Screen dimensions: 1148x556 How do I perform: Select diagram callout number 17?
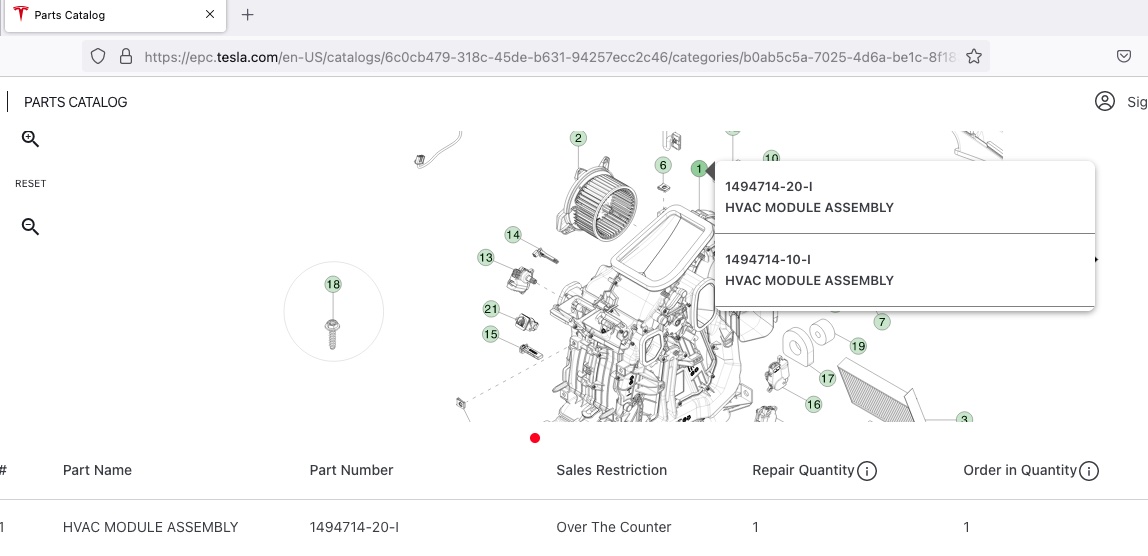tap(827, 379)
